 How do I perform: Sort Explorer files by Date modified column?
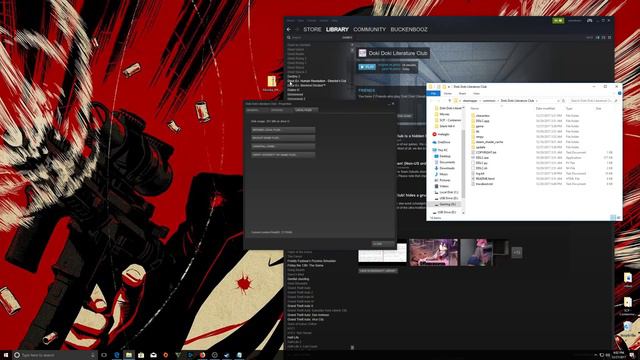tap(545, 109)
